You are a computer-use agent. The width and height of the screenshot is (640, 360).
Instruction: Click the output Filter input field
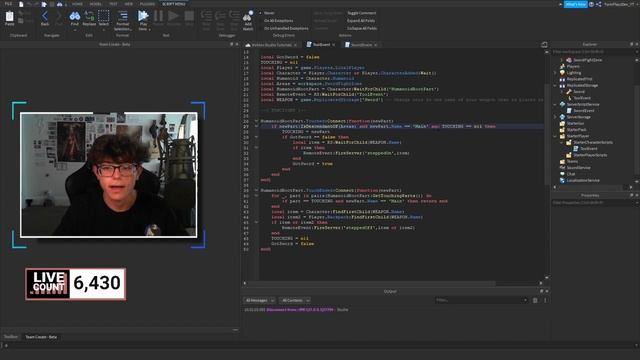[481, 300]
